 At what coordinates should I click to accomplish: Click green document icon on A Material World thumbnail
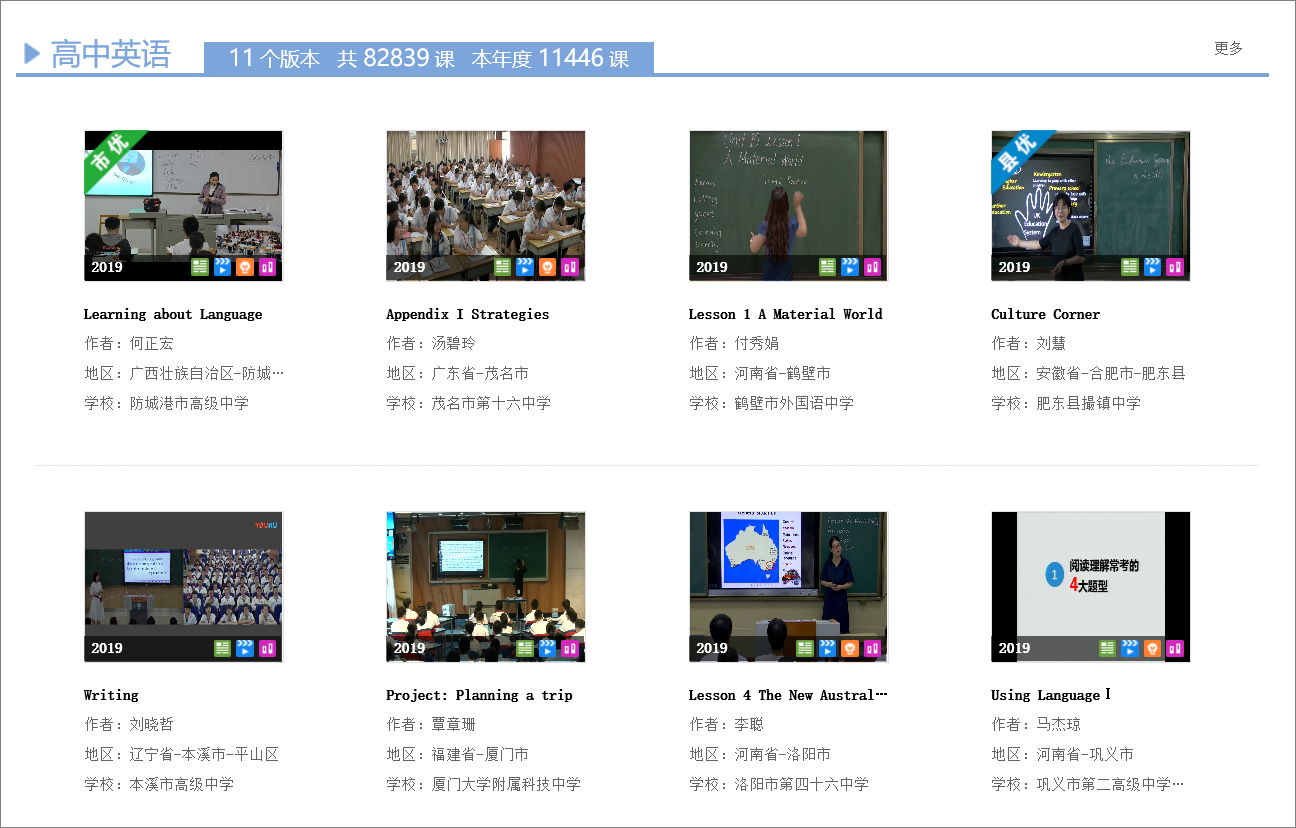point(827,267)
